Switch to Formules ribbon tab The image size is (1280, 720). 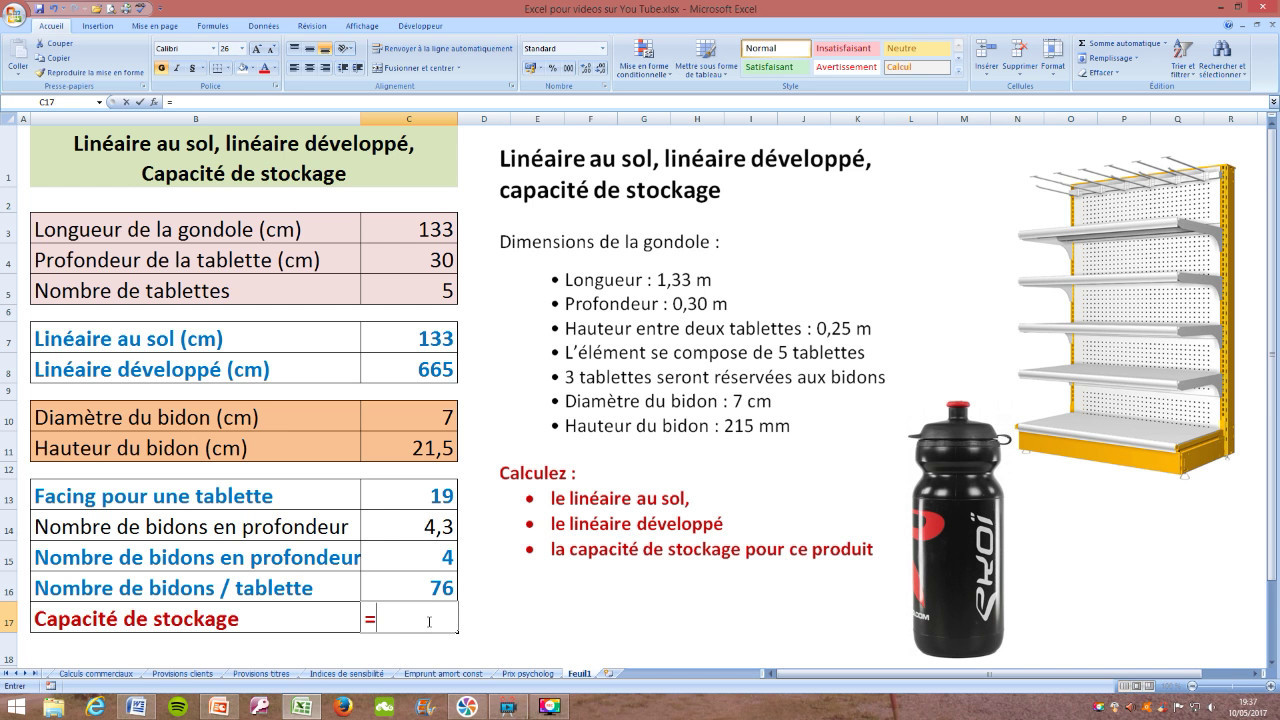point(213,26)
